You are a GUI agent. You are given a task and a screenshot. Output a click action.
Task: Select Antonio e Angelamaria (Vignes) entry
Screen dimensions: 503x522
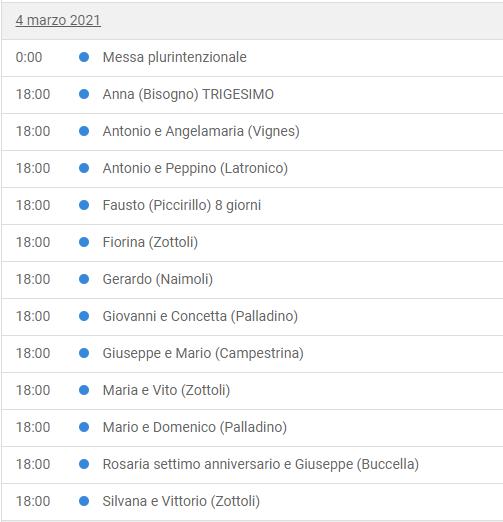[x=201, y=131]
